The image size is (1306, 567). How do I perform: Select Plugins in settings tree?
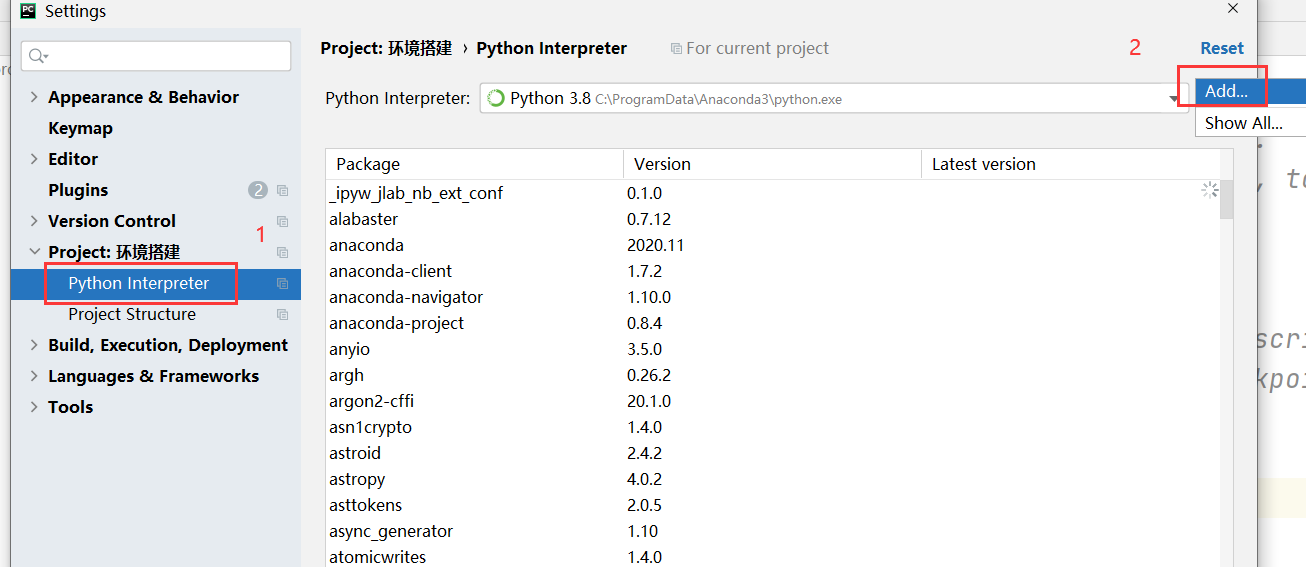click(78, 190)
